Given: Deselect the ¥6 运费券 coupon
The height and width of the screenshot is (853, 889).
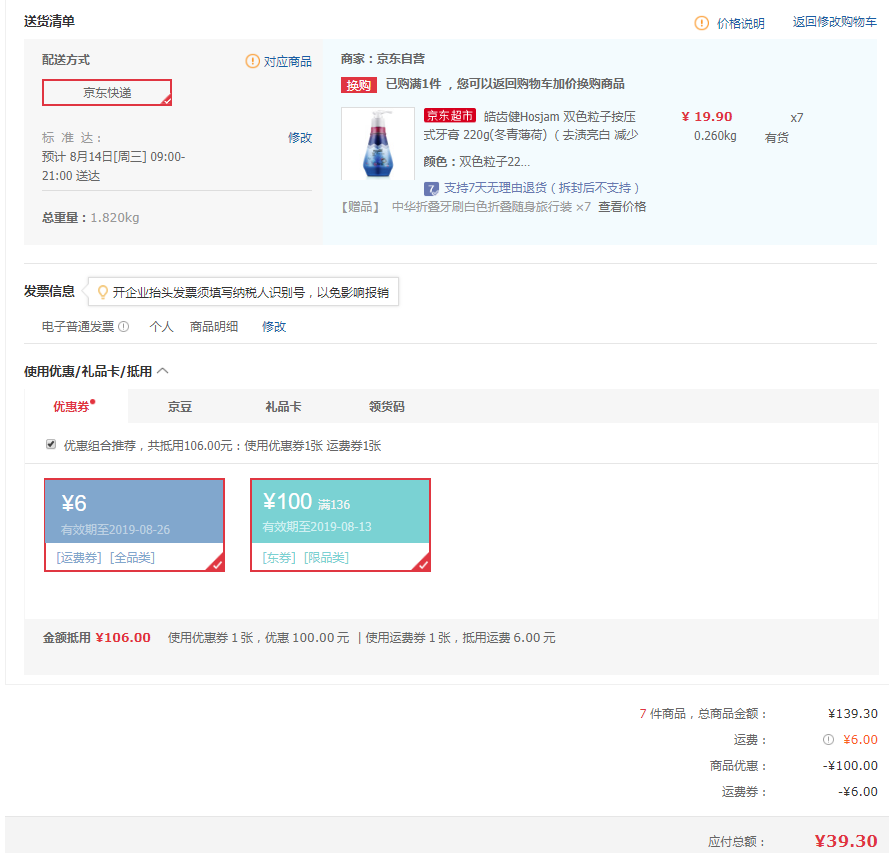Looking at the screenshot, I should point(134,525).
